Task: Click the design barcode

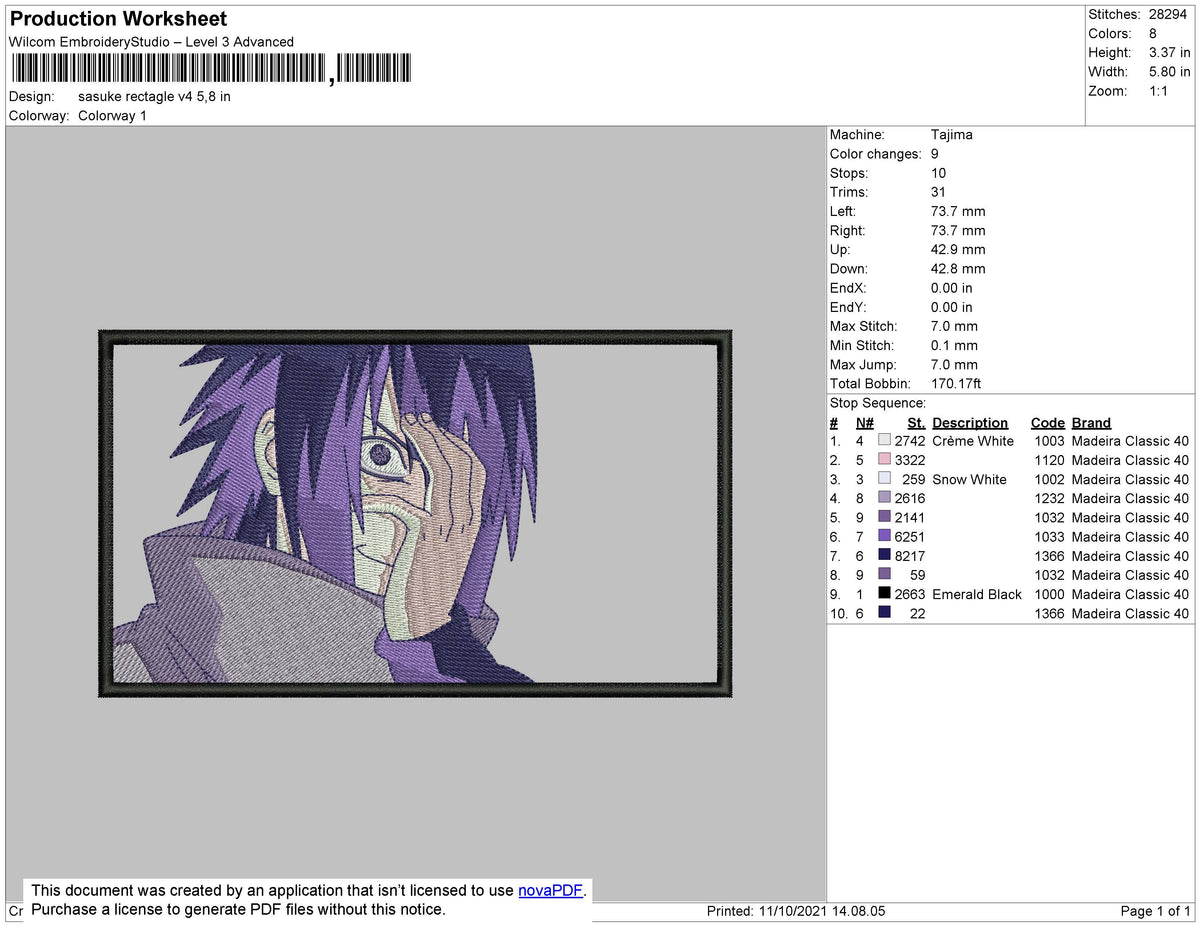Action: tap(210, 67)
